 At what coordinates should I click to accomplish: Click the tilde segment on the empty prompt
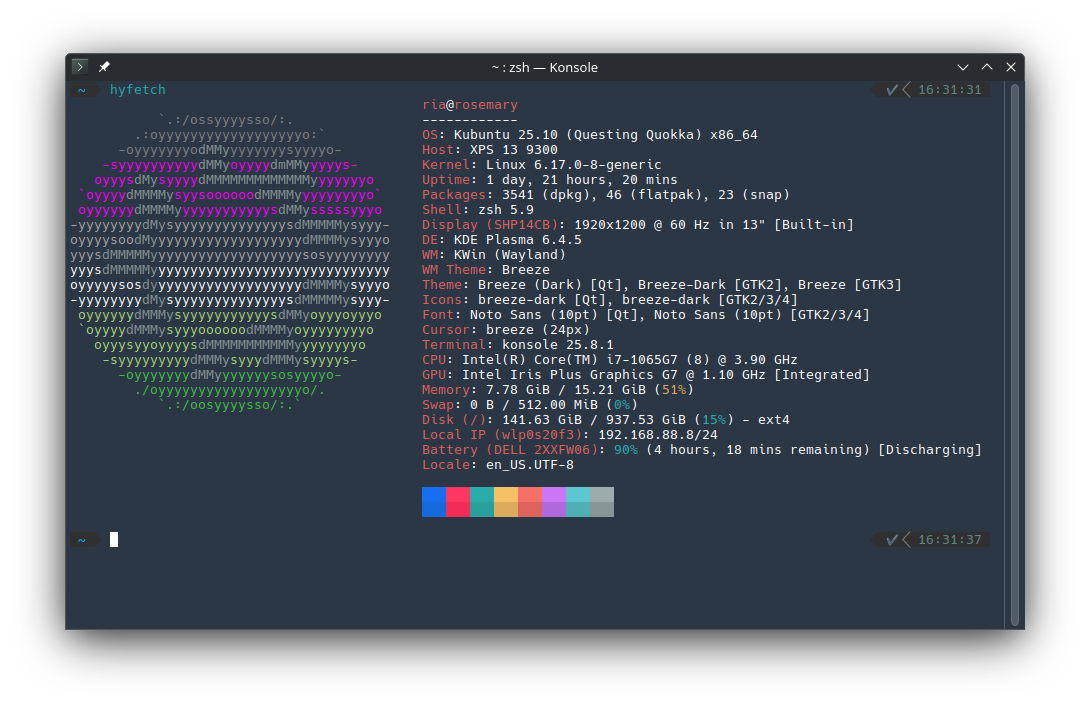click(82, 540)
